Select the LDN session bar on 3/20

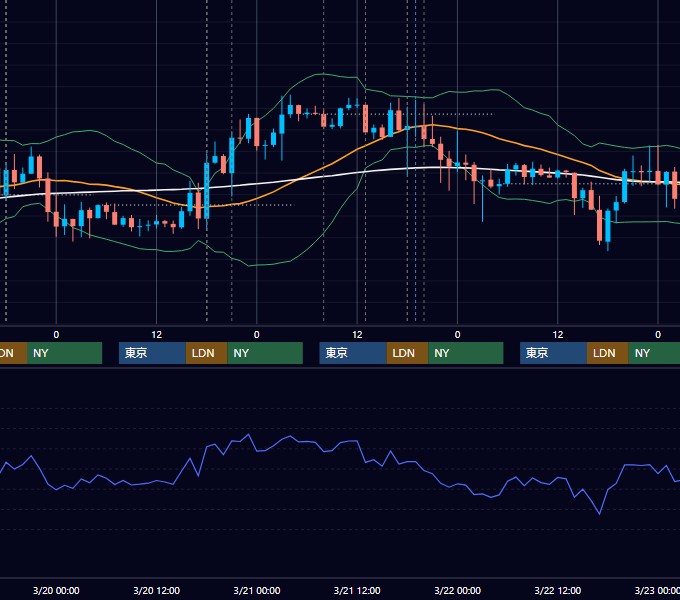[206, 353]
